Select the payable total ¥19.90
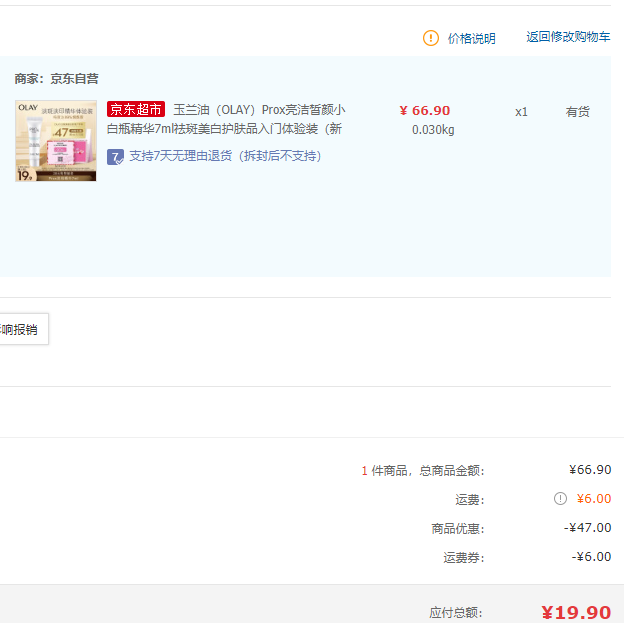This screenshot has width=624, height=623. [x=576, y=612]
